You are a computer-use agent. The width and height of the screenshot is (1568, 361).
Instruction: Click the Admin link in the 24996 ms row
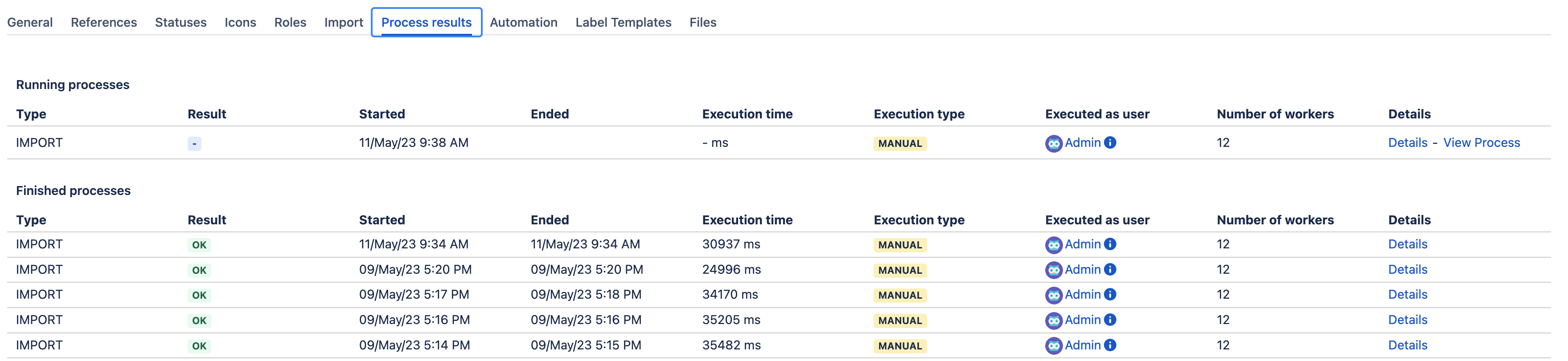coord(1083,270)
